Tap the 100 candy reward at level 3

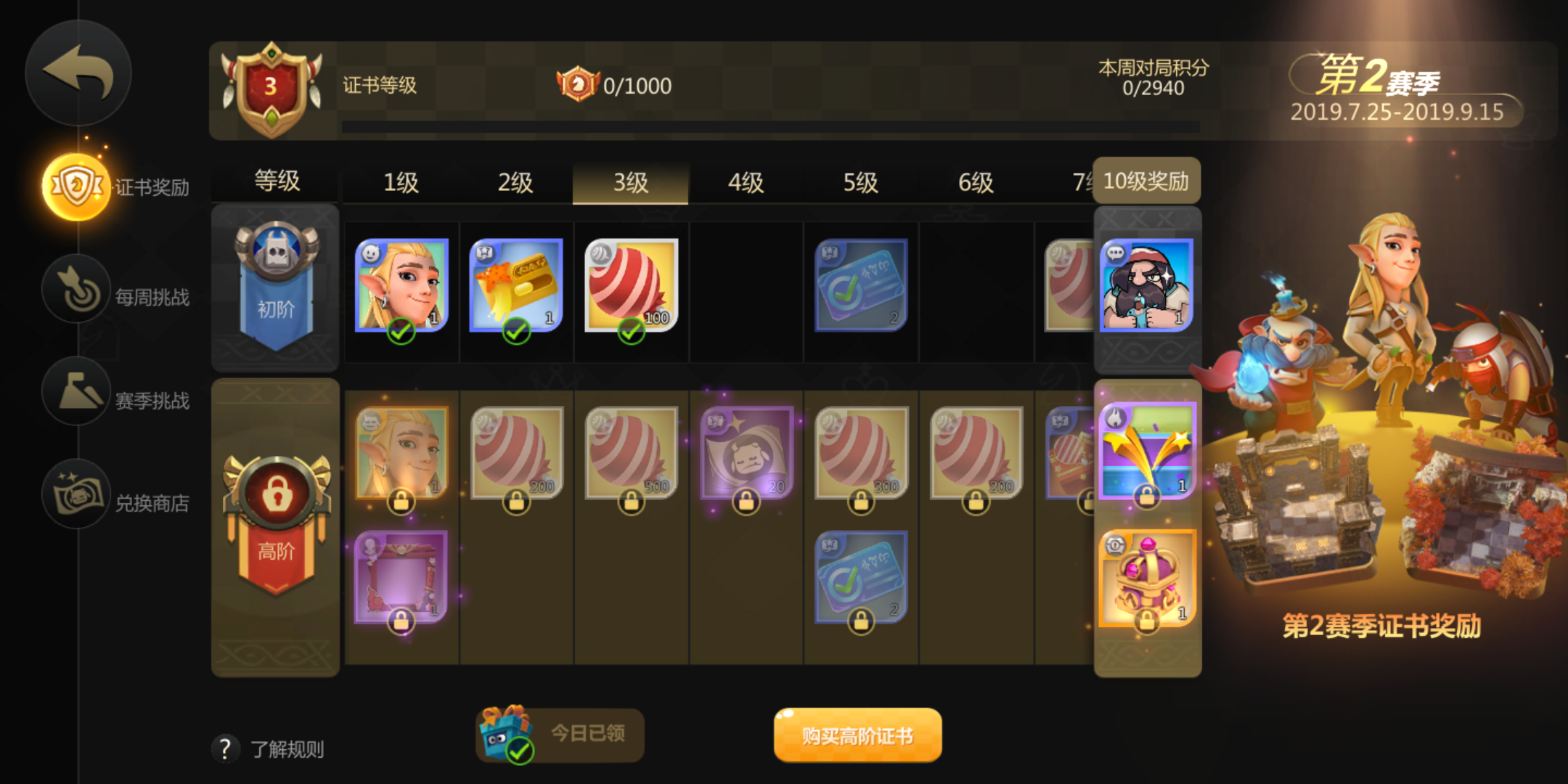pos(632,286)
